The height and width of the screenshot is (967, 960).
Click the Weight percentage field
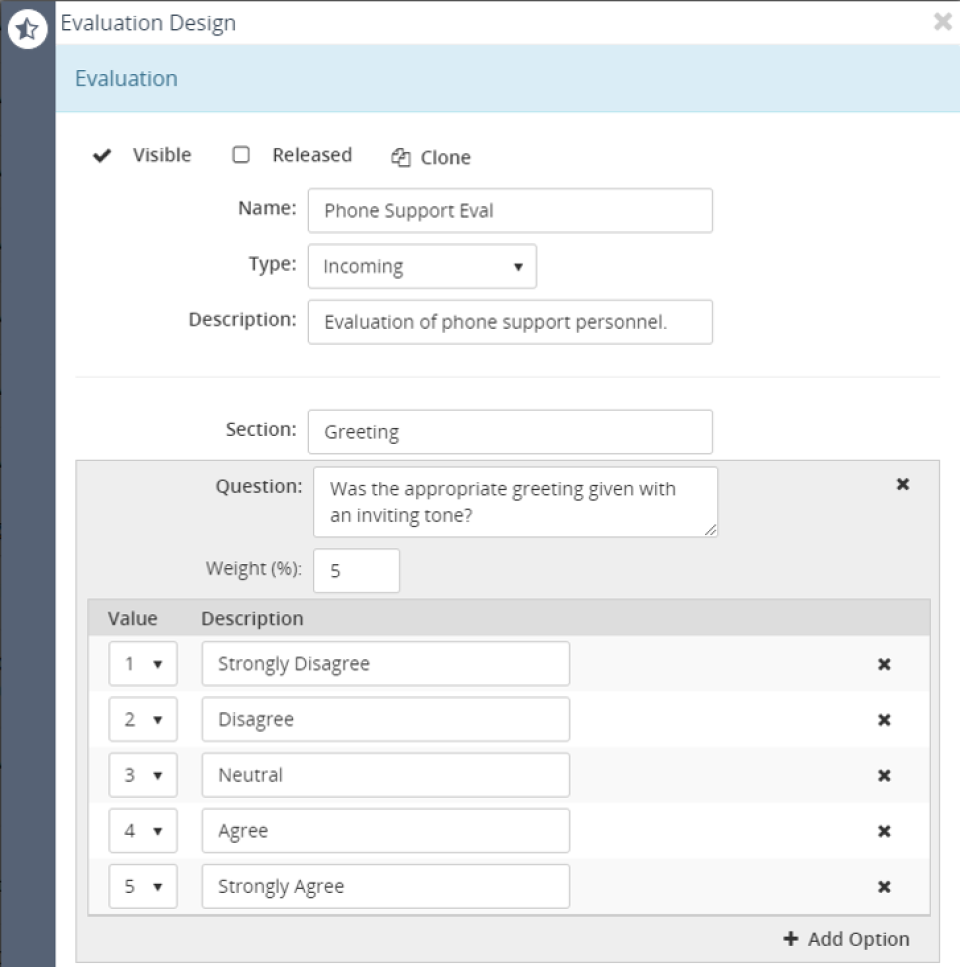click(356, 570)
